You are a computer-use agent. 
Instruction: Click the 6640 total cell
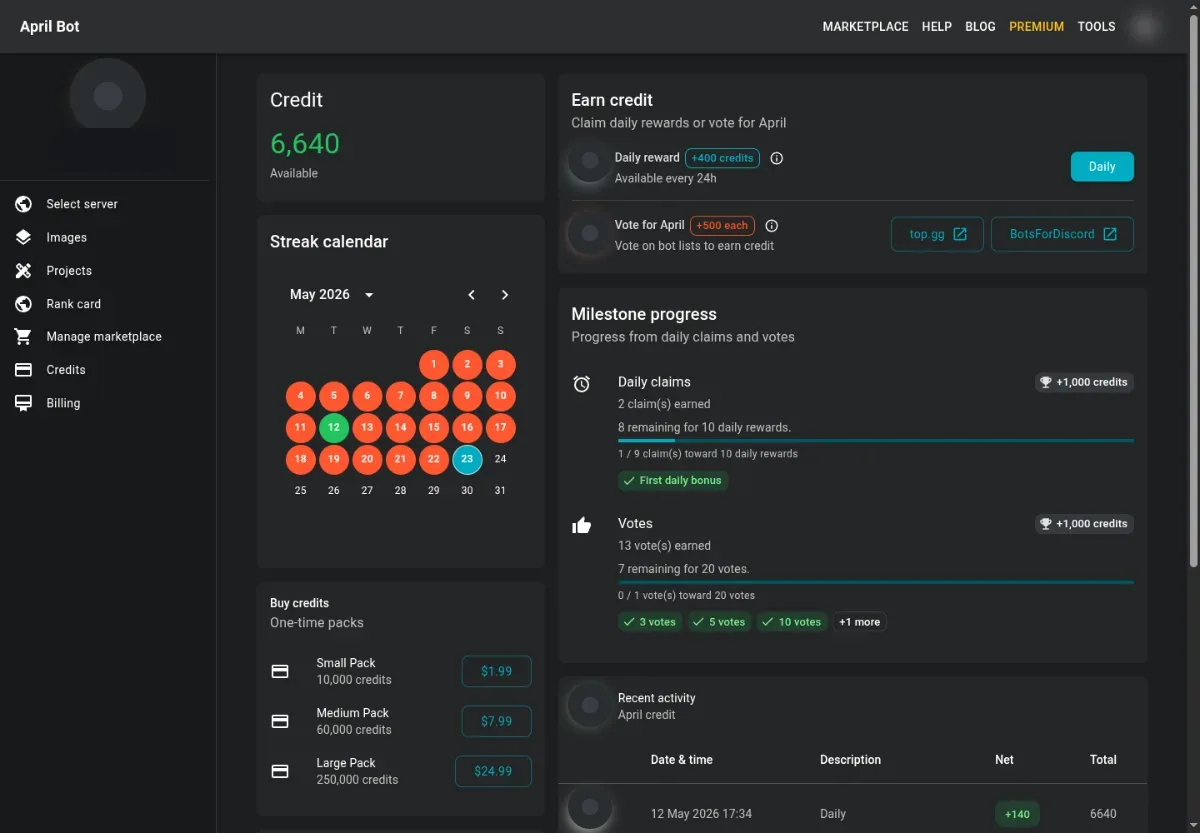[x=1103, y=814]
